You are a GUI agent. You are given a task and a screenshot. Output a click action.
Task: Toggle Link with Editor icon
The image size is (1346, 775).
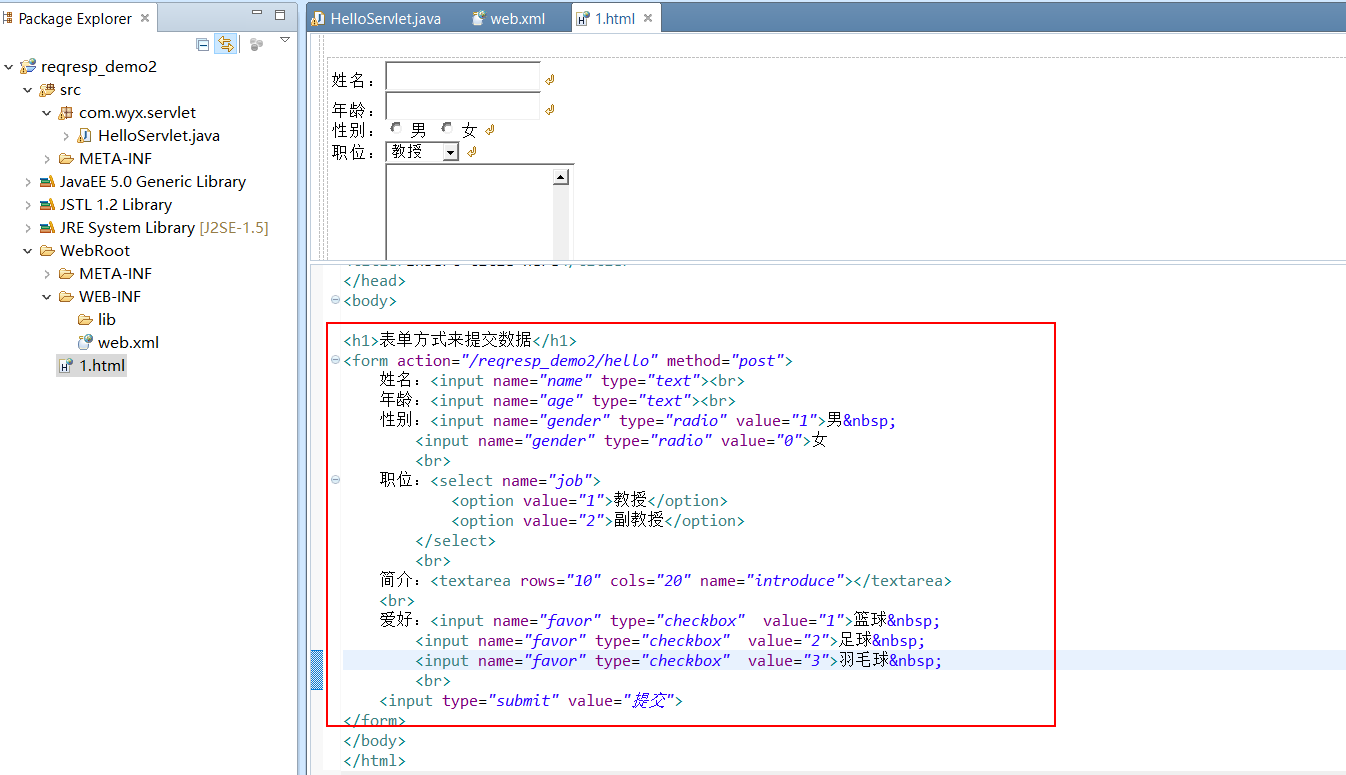[x=226, y=44]
